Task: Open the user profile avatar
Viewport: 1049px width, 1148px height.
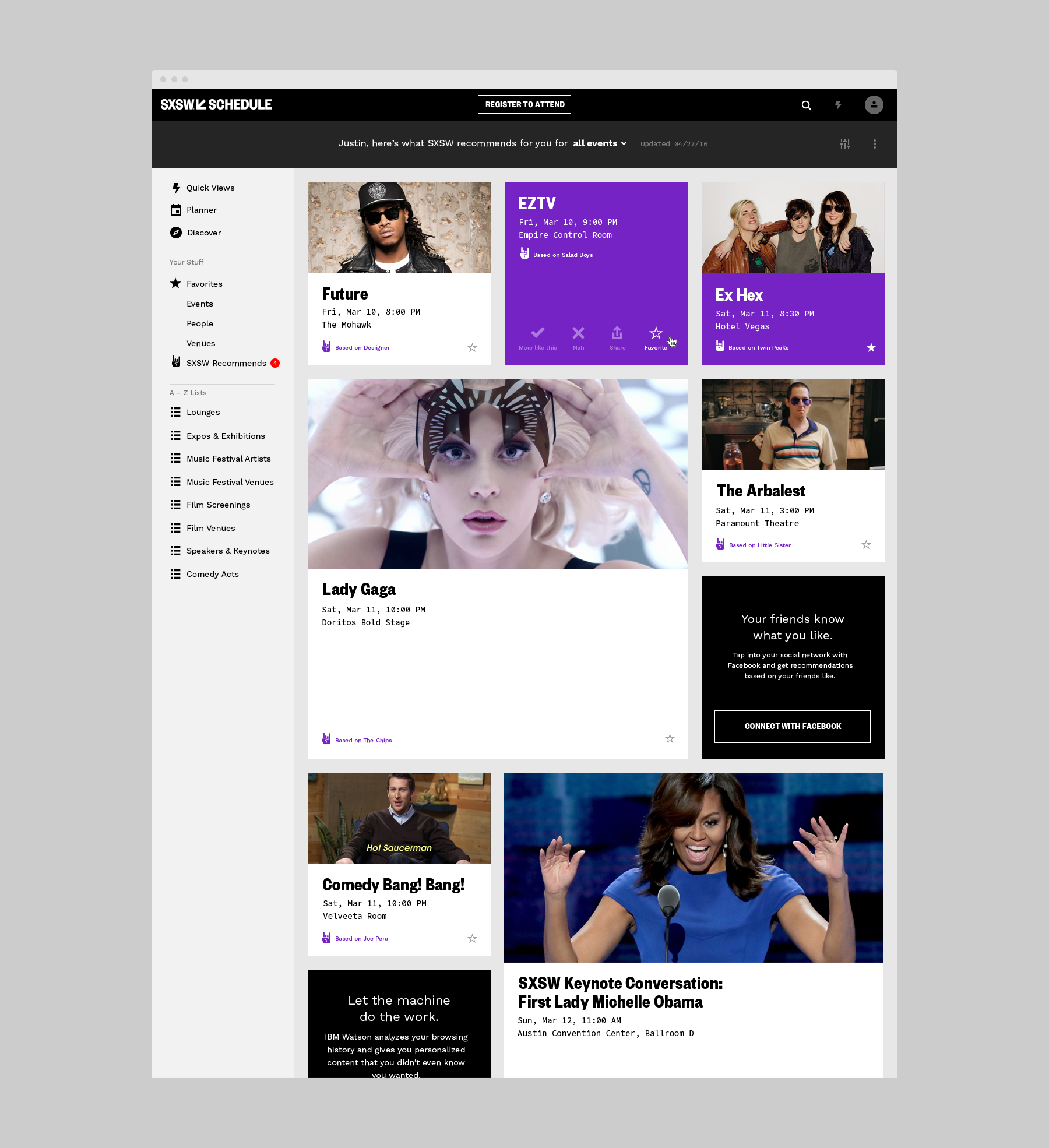Action: (874, 105)
